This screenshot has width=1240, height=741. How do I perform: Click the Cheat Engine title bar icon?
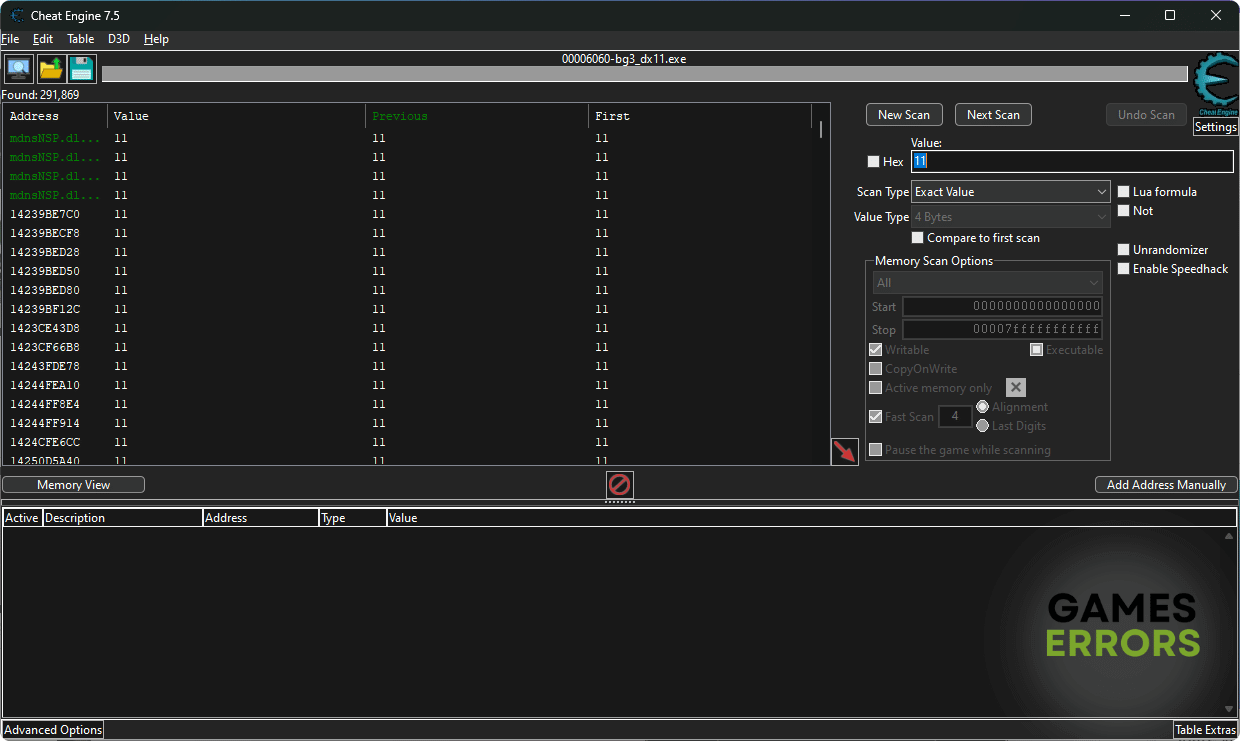click(x=18, y=15)
